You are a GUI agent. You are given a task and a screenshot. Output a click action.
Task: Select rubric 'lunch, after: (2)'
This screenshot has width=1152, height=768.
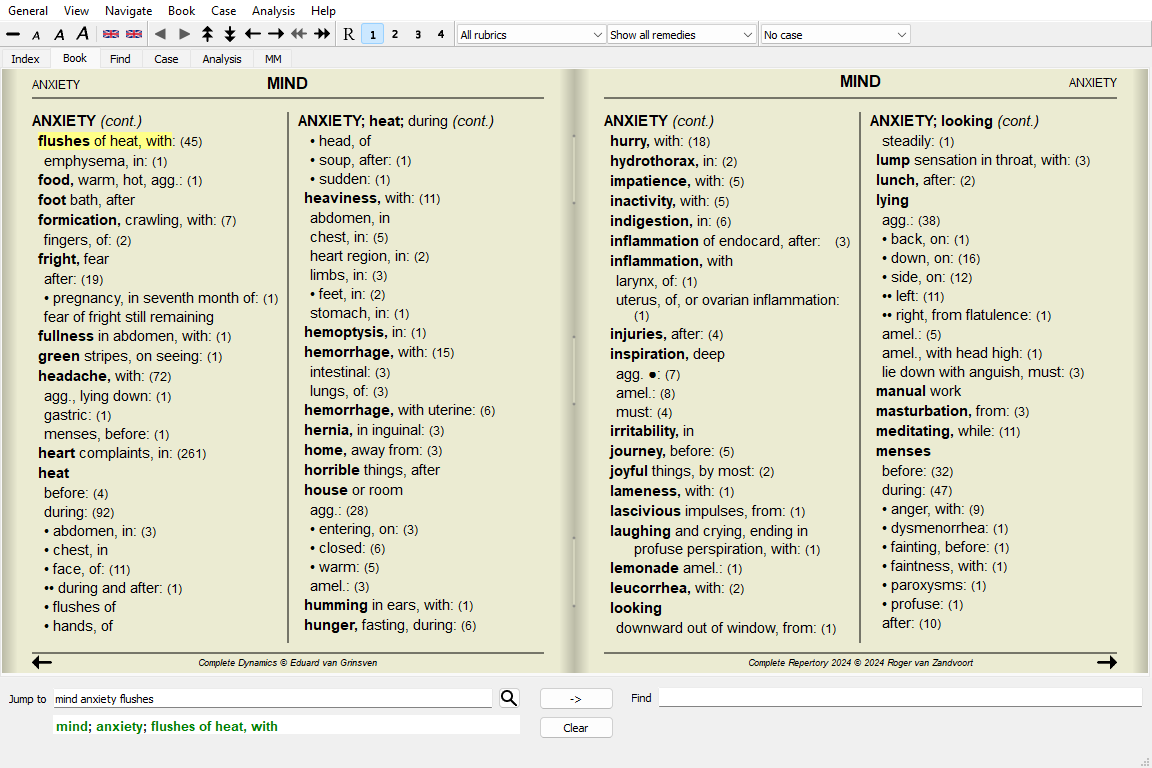[x=925, y=180]
